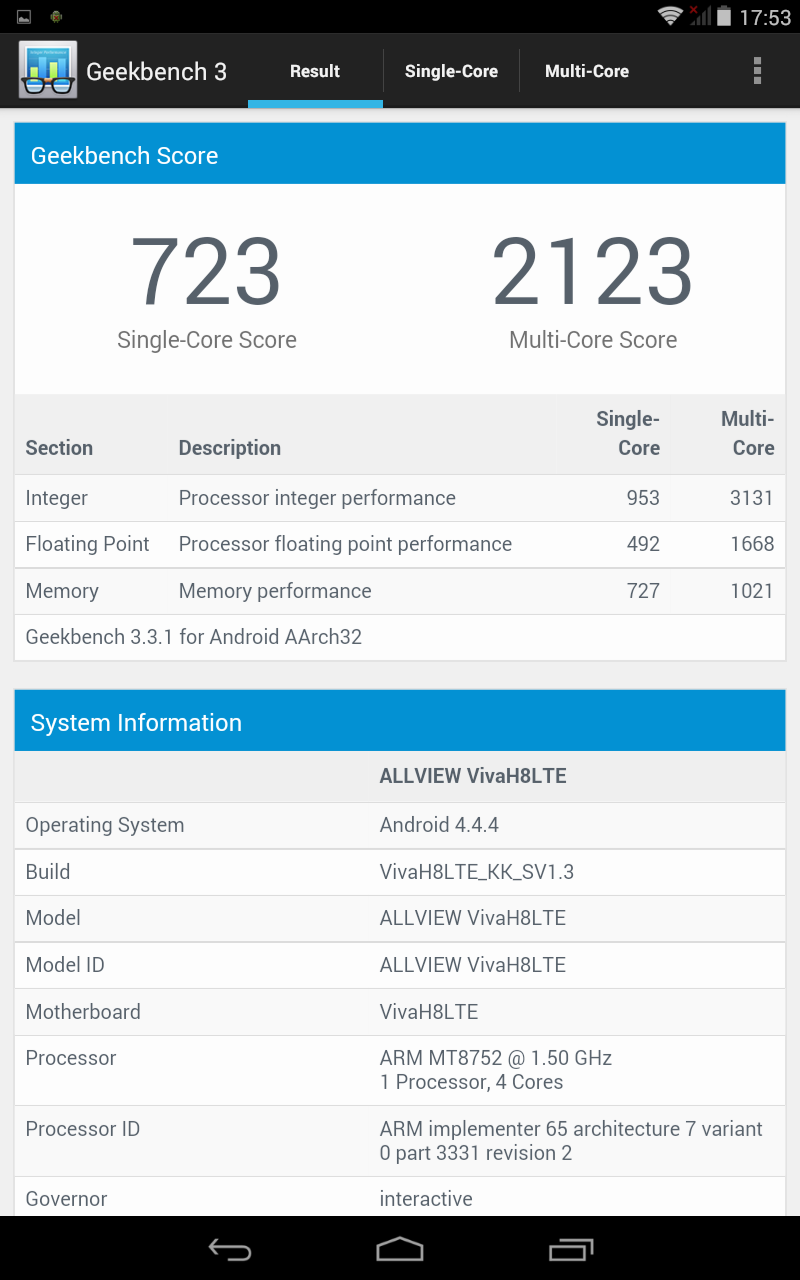Tap the Operating System Android 4.4.4 row
This screenshot has height=1280, width=800.
pyautogui.click(x=399, y=825)
